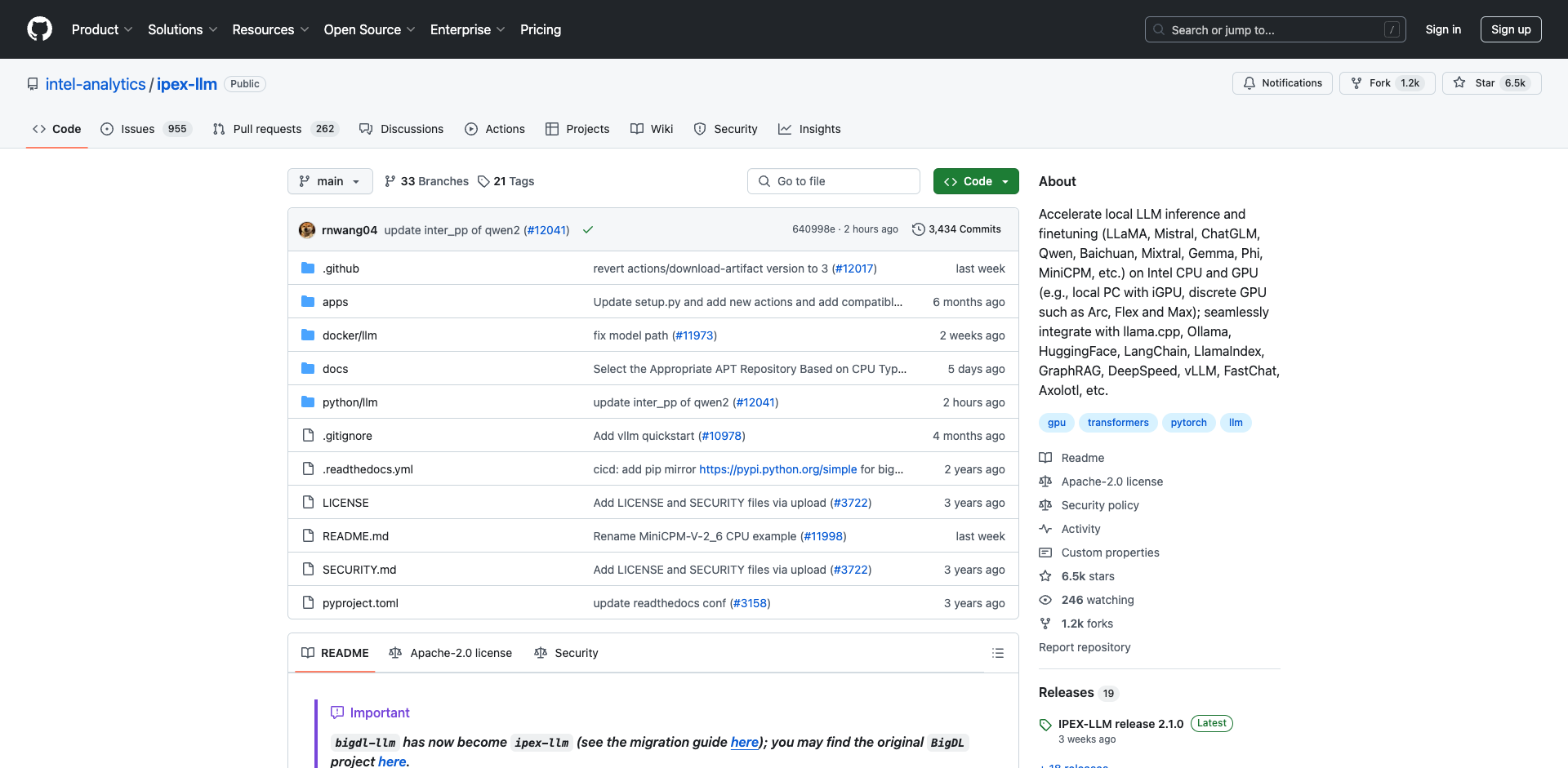The width and height of the screenshot is (1568, 768).
Task: Click the Activity pulse icon
Action: (x=1045, y=529)
